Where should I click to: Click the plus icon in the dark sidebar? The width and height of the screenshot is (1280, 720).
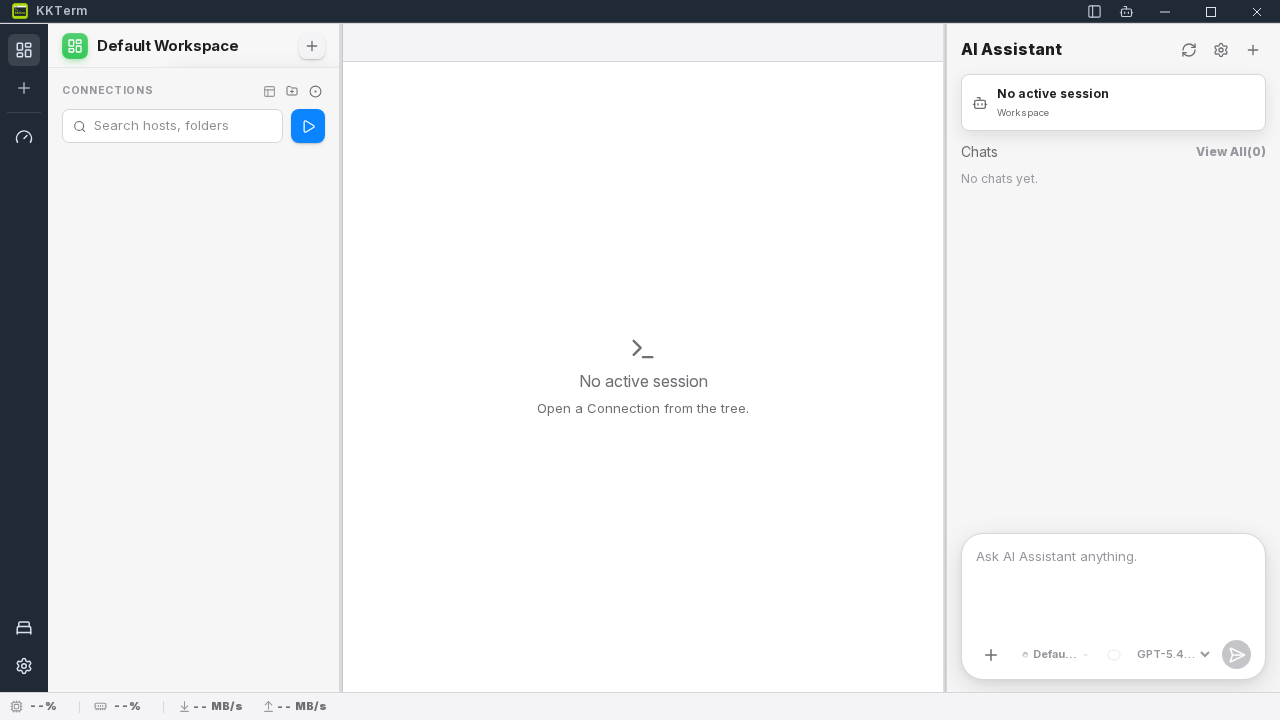point(24,88)
